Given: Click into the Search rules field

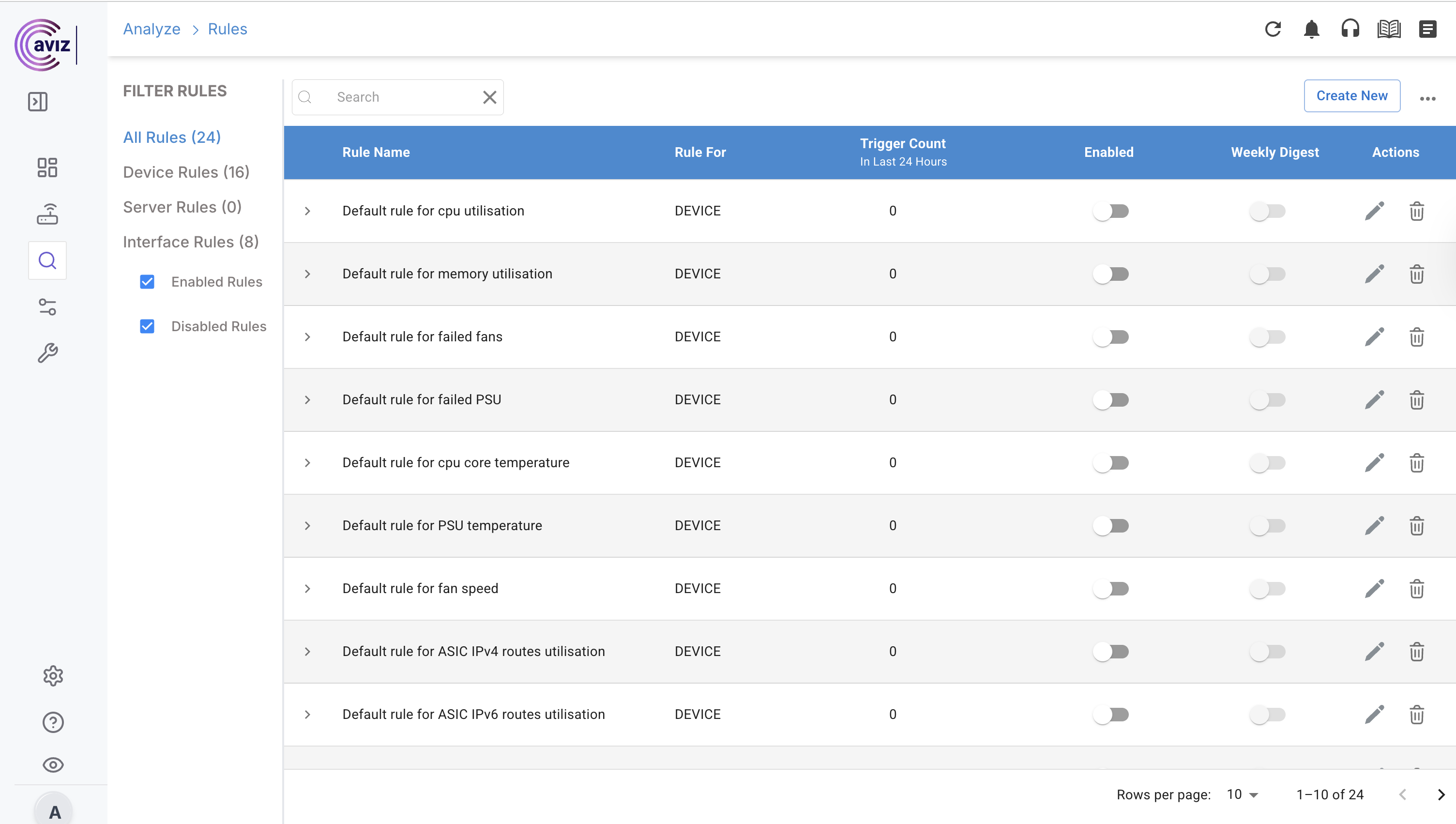Looking at the screenshot, I should (402, 97).
